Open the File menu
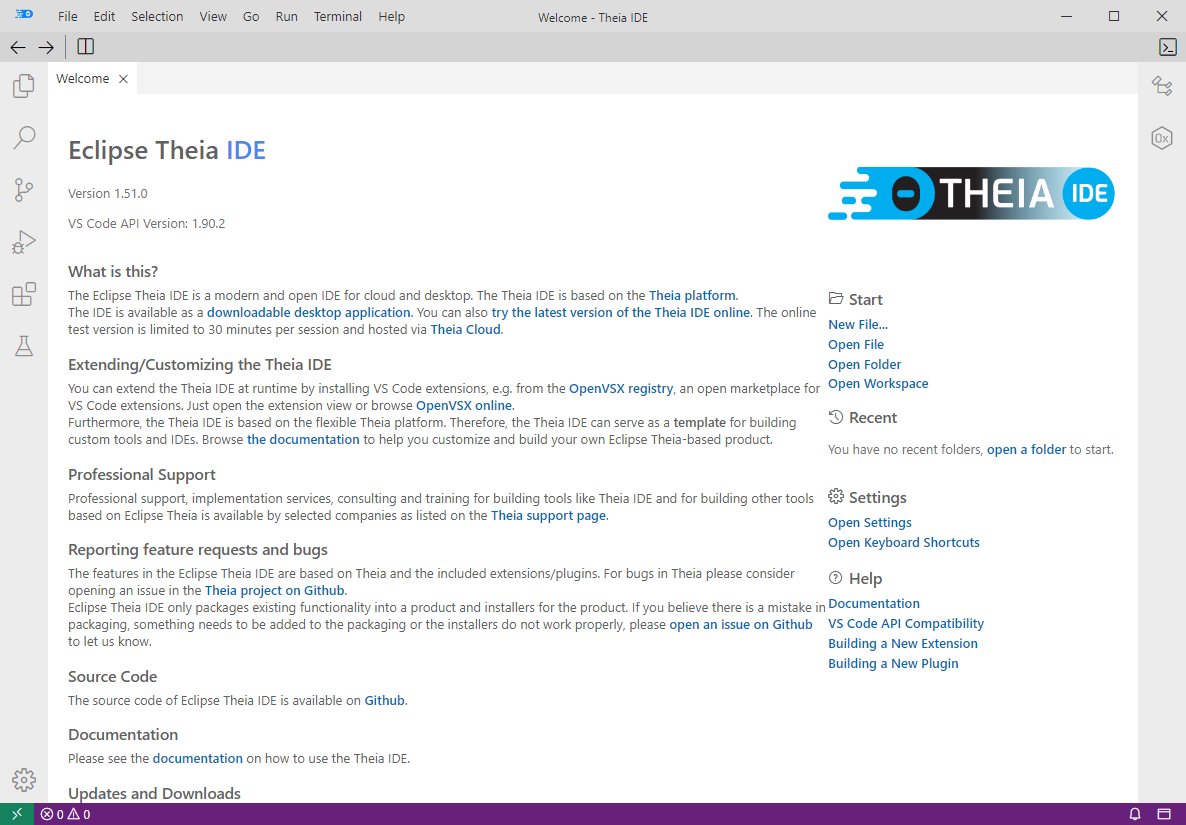This screenshot has width=1186, height=825. click(x=67, y=17)
